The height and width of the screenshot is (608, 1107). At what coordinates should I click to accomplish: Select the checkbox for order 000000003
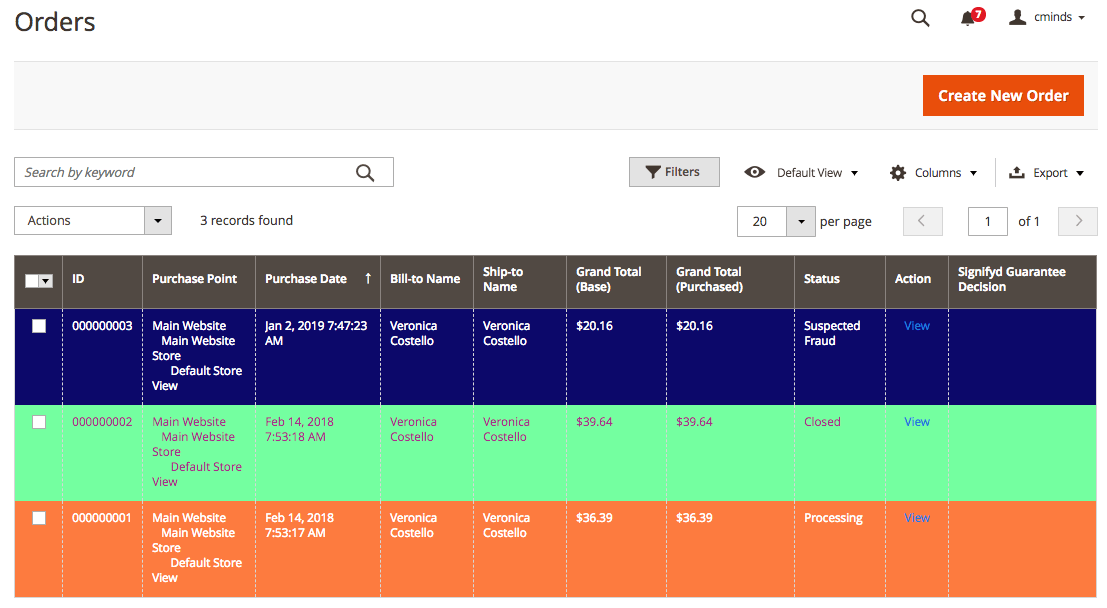[x=39, y=326]
